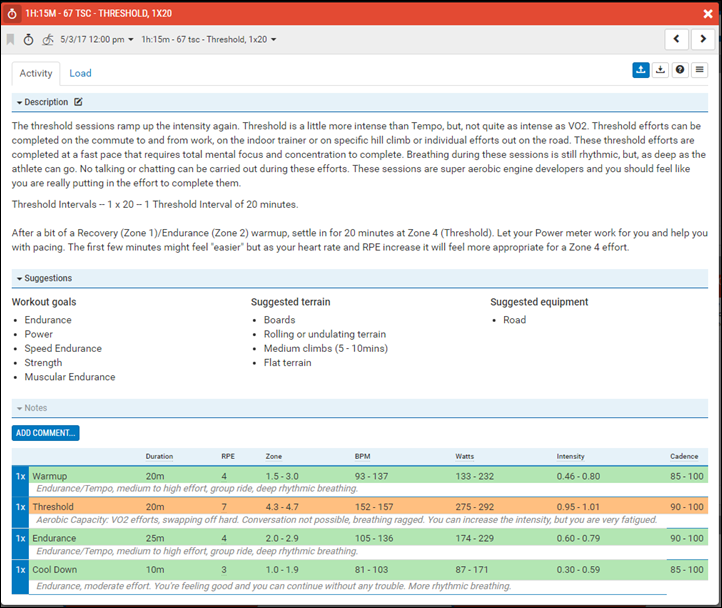722x608 pixels.
Task: Go to next workout arrow
Action: [x=703, y=39]
